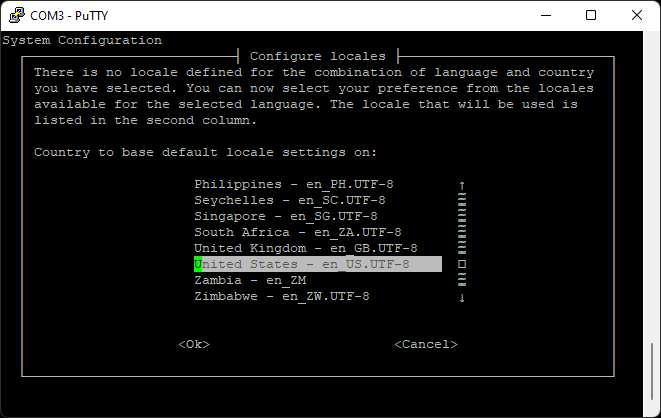Pick Zimbabwe - en_ZW.UTF-8 locale
This screenshot has width=661, height=418.
point(281,296)
